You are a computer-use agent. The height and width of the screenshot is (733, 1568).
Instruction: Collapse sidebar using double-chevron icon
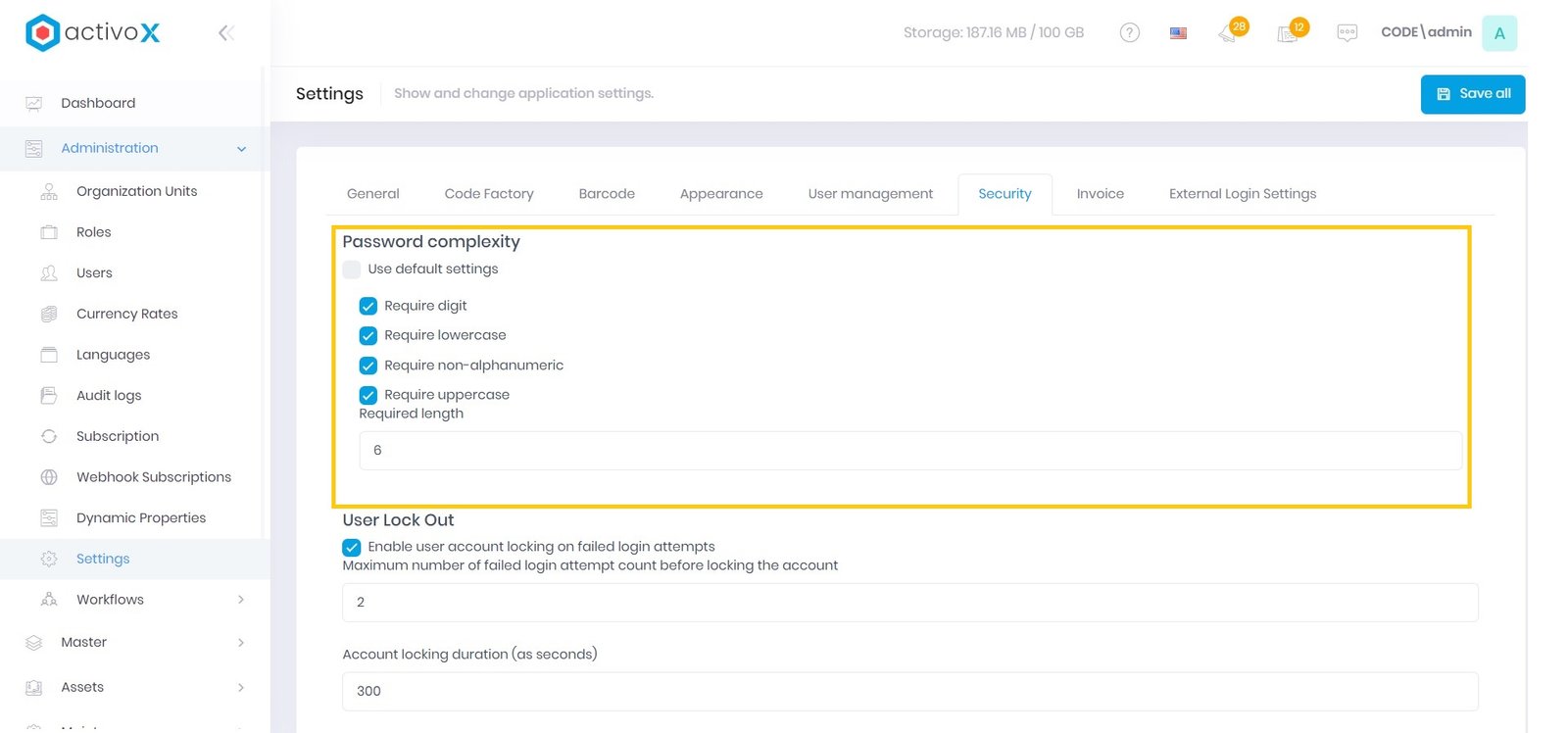[225, 33]
